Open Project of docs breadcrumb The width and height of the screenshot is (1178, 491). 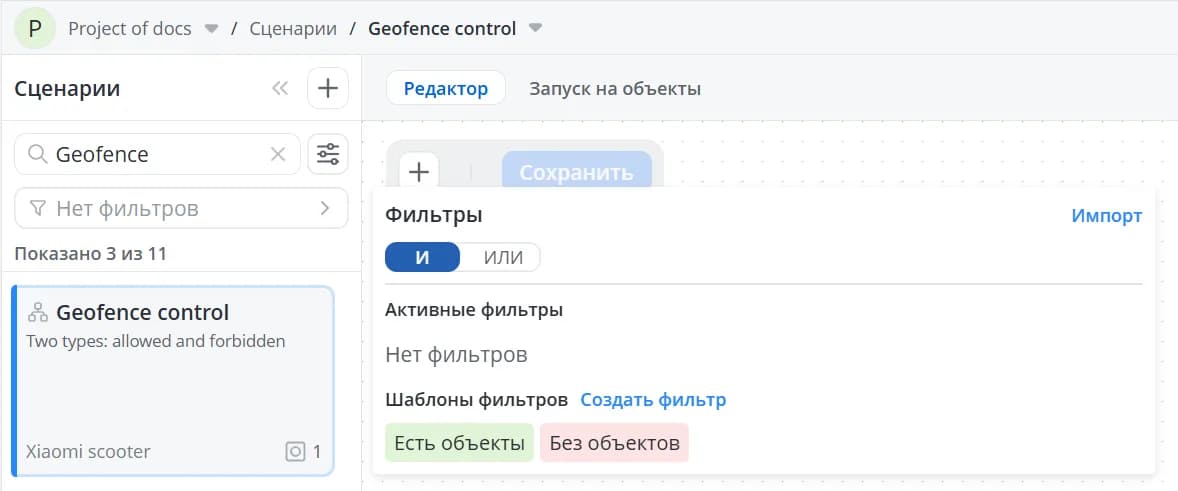tap(129, 29)
